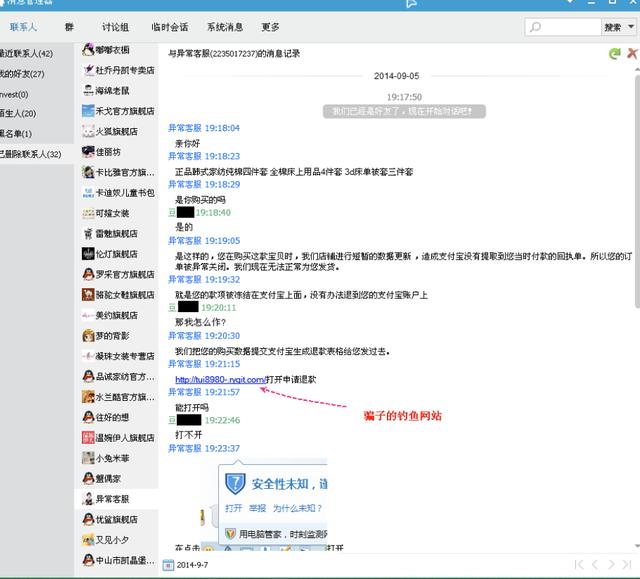640x579 pixels.
Task: Click sender name 异常客服 19:18:04
Action: pos(204,128)
